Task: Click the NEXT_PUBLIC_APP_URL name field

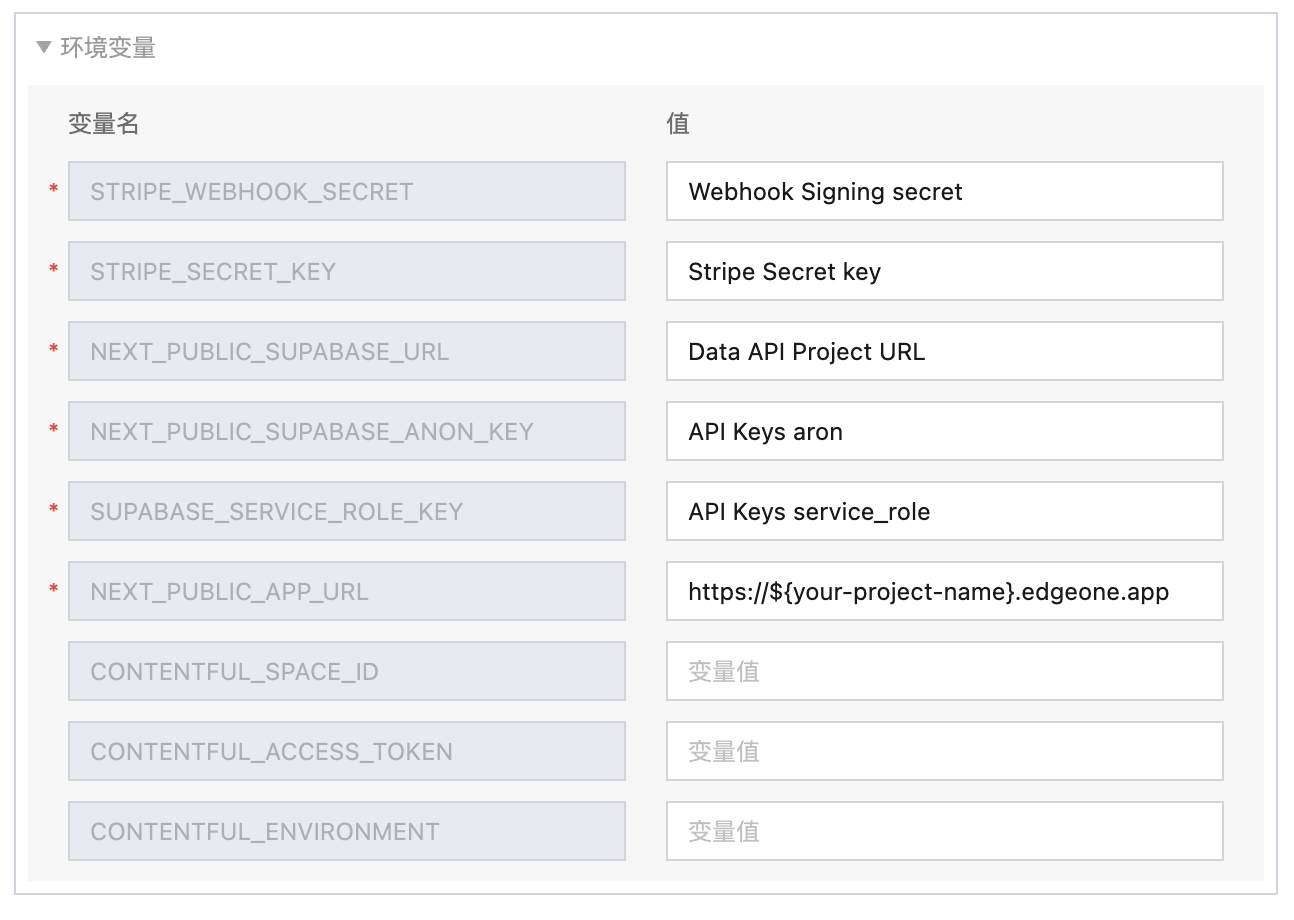Action: [346, 591]
